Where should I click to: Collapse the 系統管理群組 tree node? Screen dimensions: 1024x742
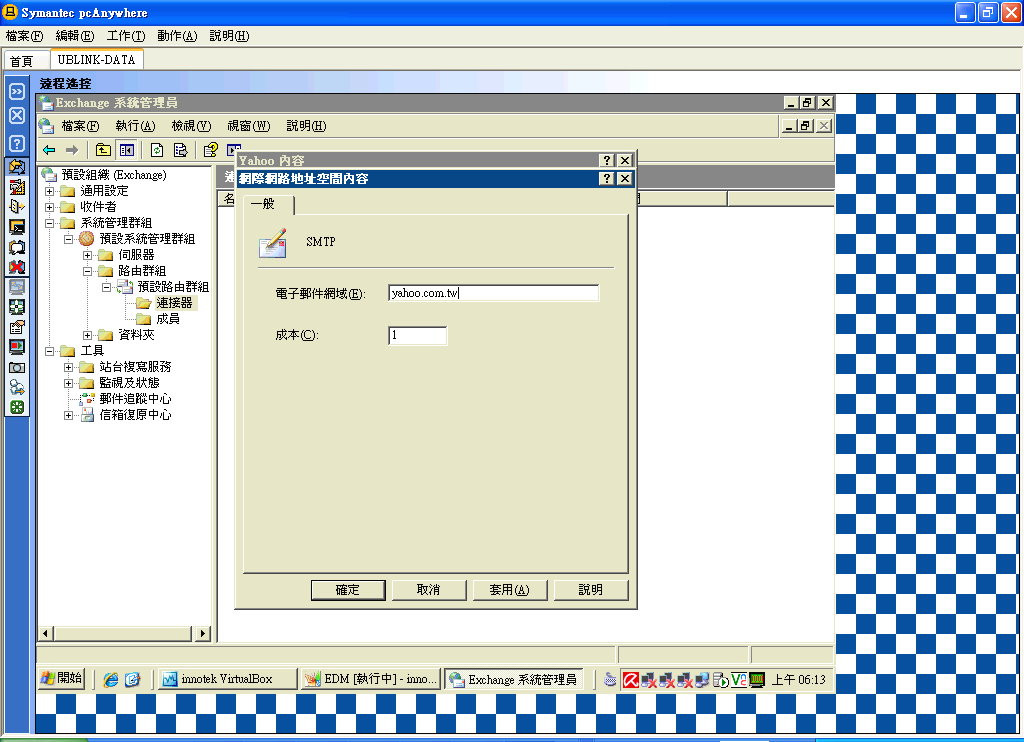tap(50, 223)
